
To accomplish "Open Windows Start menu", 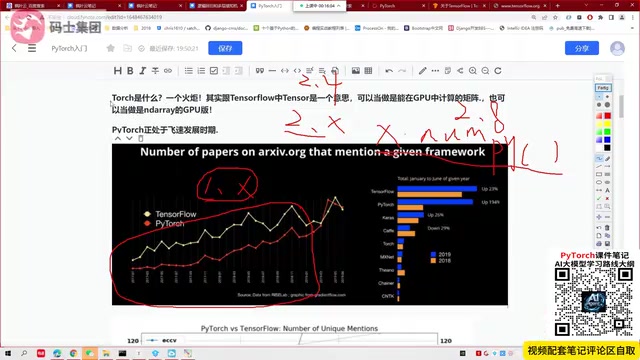I will (7, 353).
